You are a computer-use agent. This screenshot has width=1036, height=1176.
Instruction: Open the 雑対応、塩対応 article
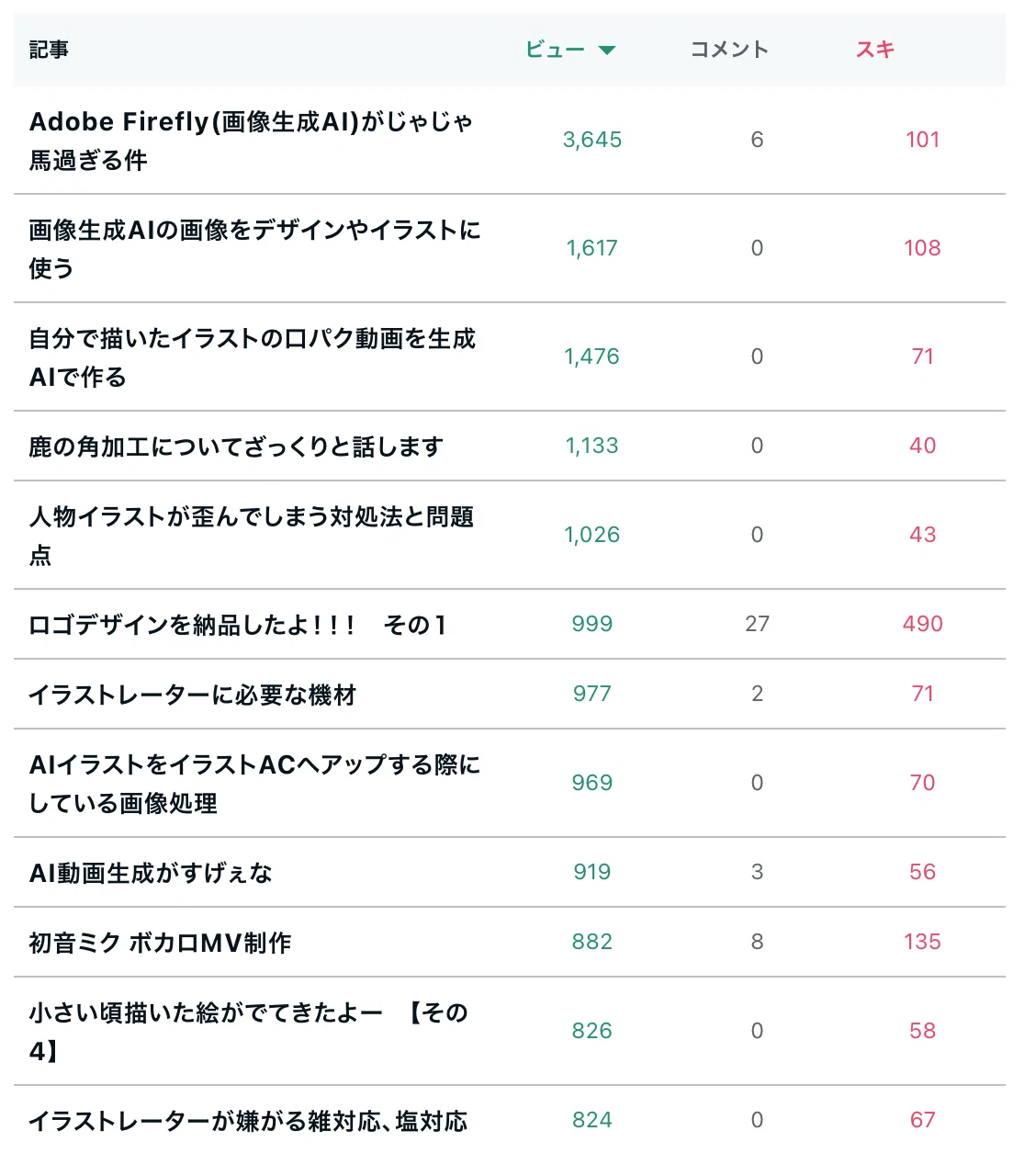click(248, 1121)
